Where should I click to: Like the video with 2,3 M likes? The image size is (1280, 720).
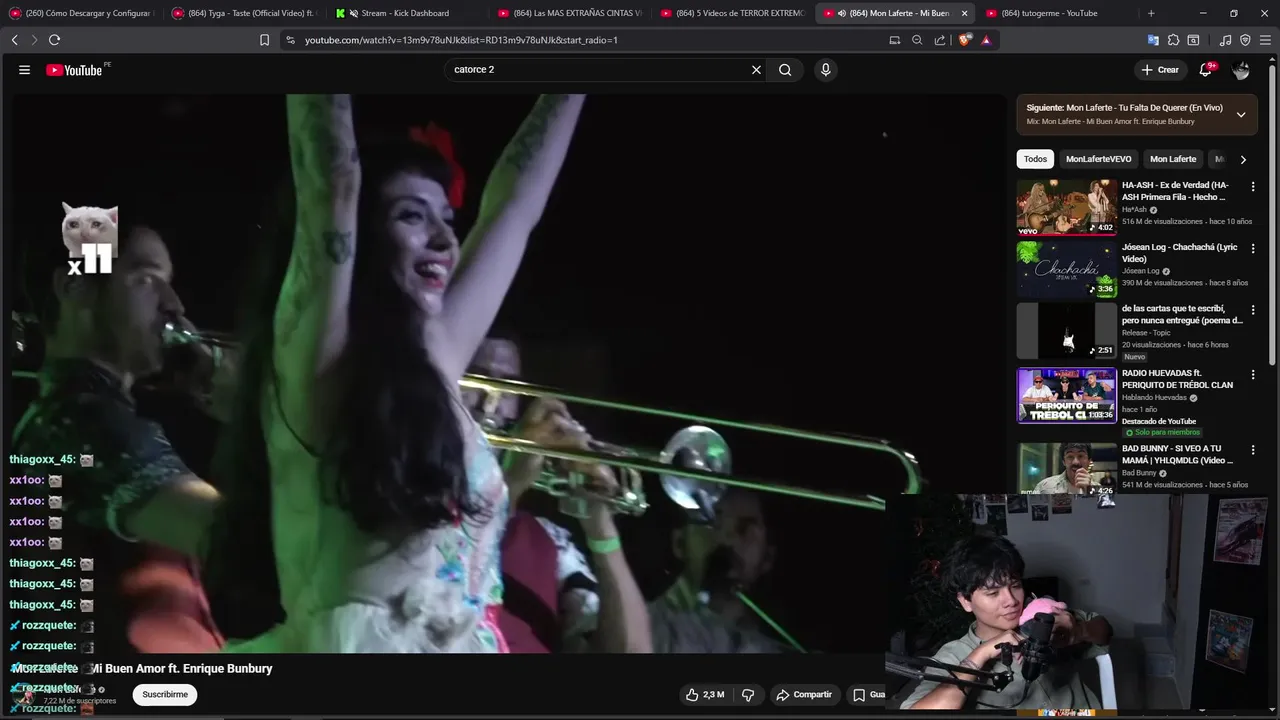click(705, 694)
